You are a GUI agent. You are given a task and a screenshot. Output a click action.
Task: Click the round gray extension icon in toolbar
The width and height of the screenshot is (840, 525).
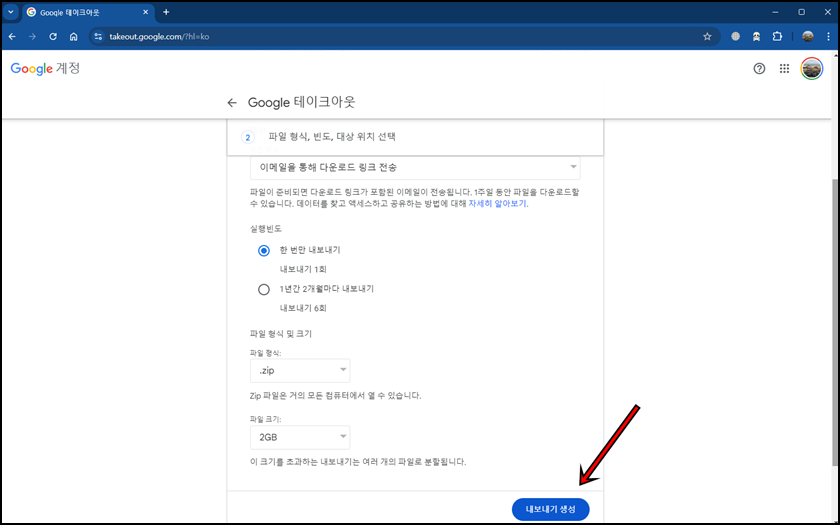[x=736, y=36]
